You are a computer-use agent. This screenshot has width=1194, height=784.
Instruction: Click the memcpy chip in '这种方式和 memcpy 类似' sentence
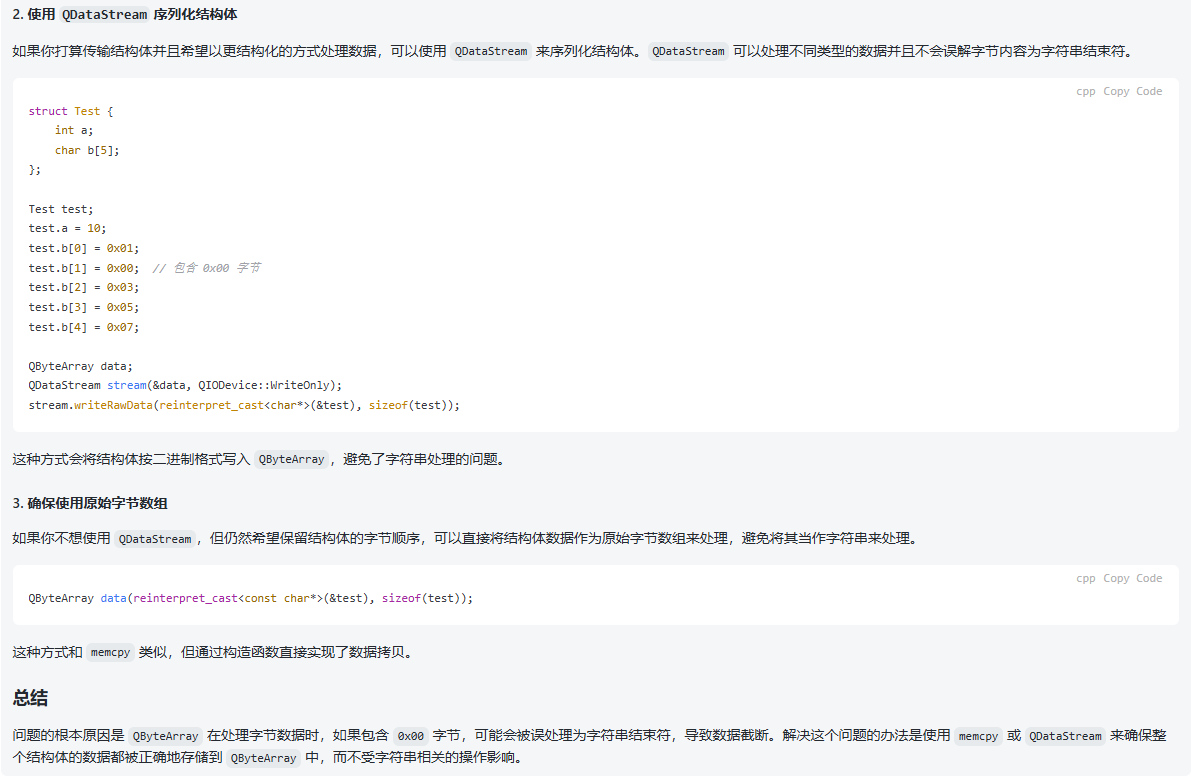click(110, 653)
